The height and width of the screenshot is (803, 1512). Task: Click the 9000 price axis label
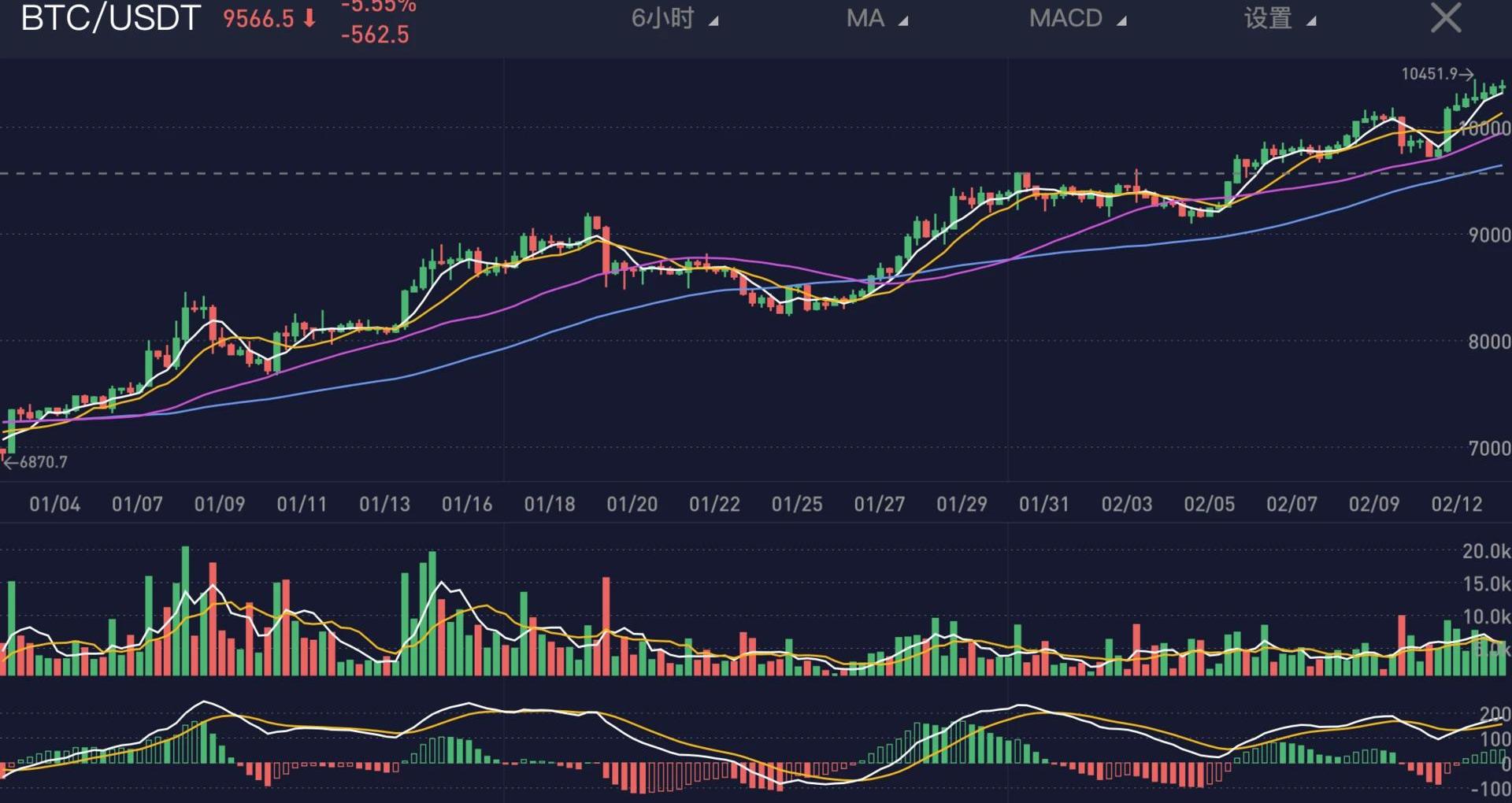coord(1488,235)
